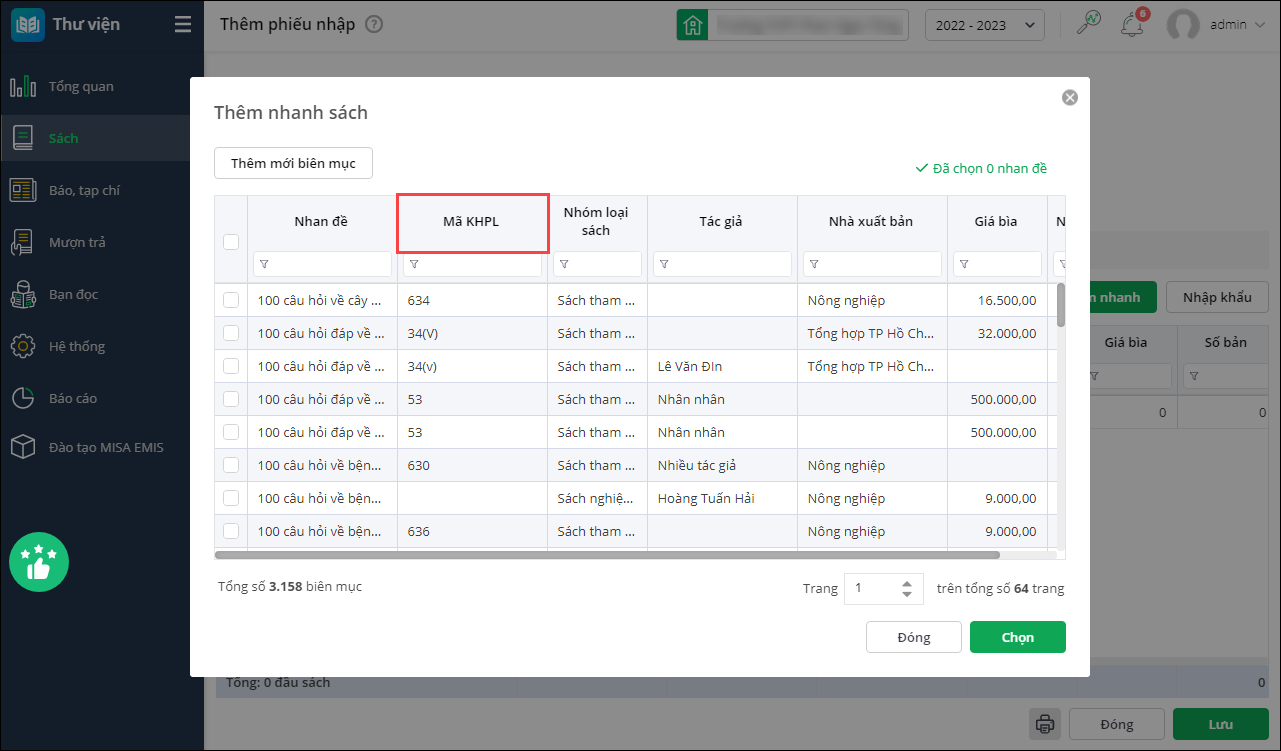Click the filter icon under Nhà xuất bản
The height and width of the screenshot is (751, 1281).
coord(814,265)
